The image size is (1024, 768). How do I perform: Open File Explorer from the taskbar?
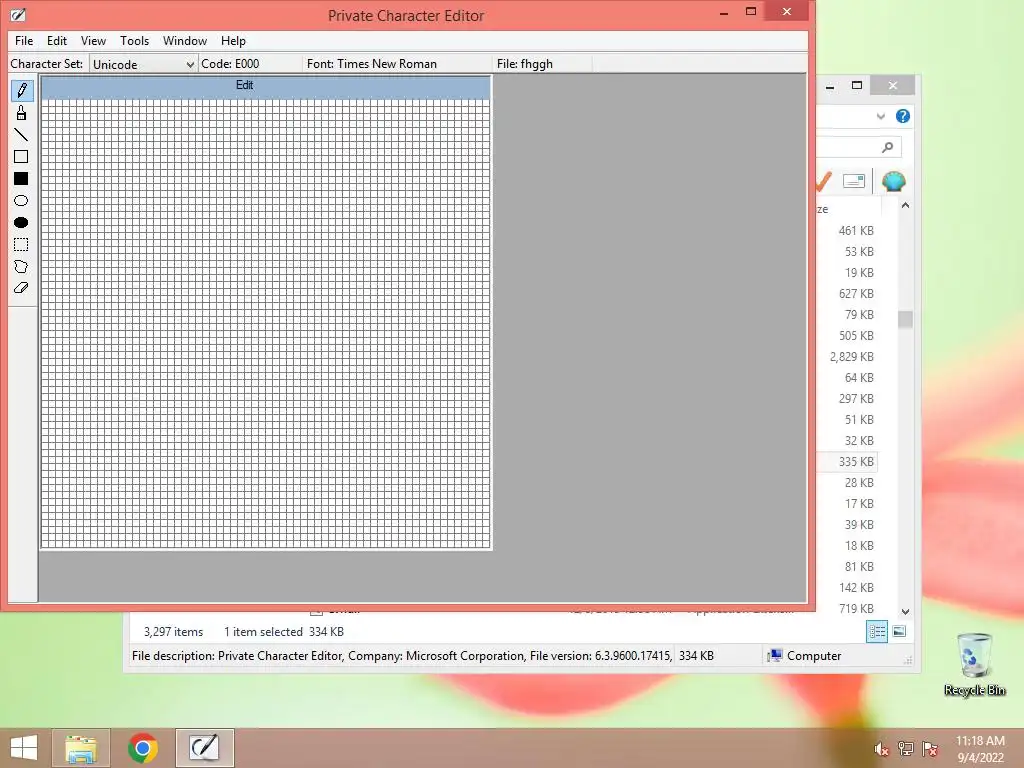coord(80,748)
